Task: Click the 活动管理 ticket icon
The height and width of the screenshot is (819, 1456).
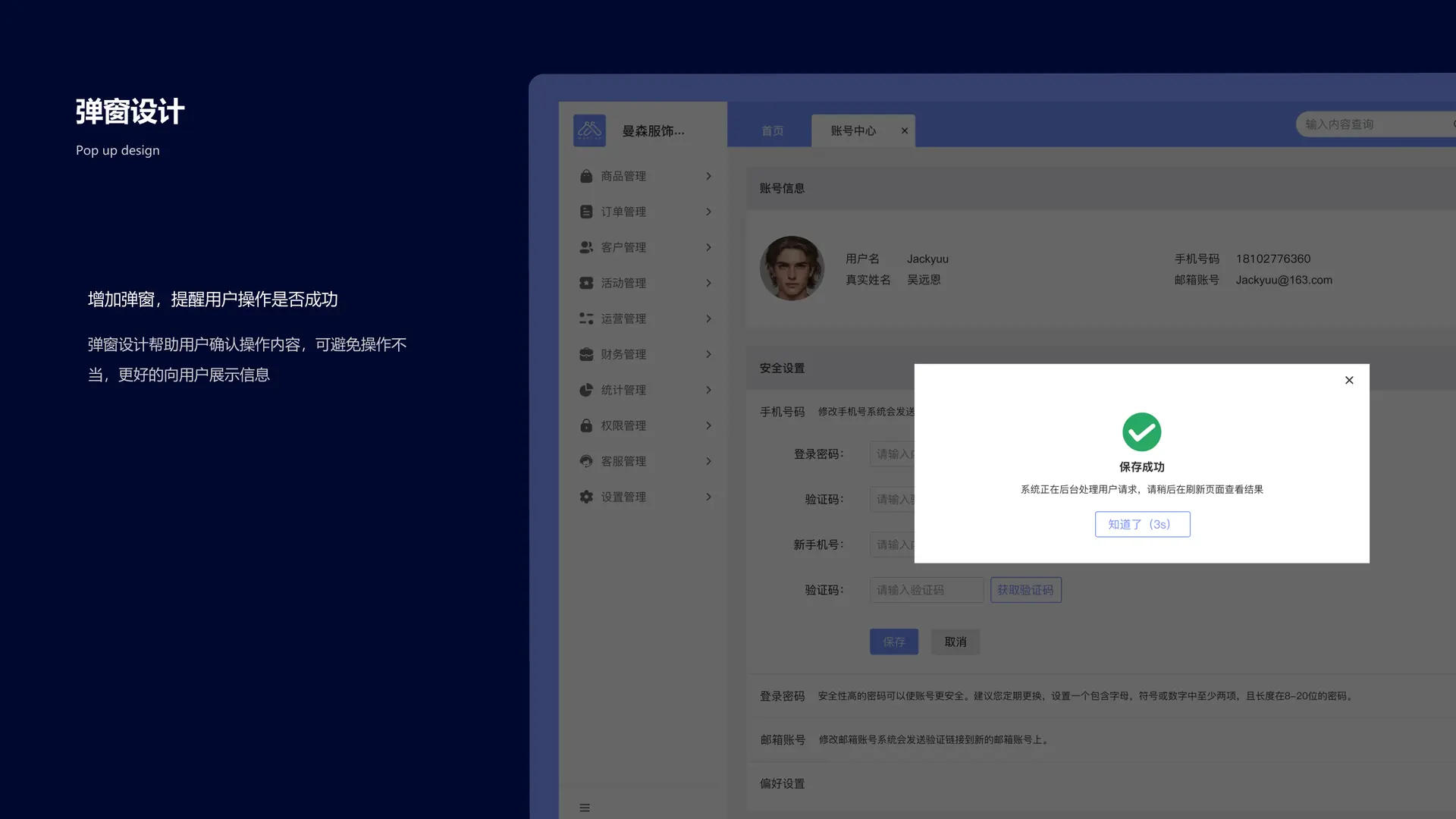Action: pos(586,283)
